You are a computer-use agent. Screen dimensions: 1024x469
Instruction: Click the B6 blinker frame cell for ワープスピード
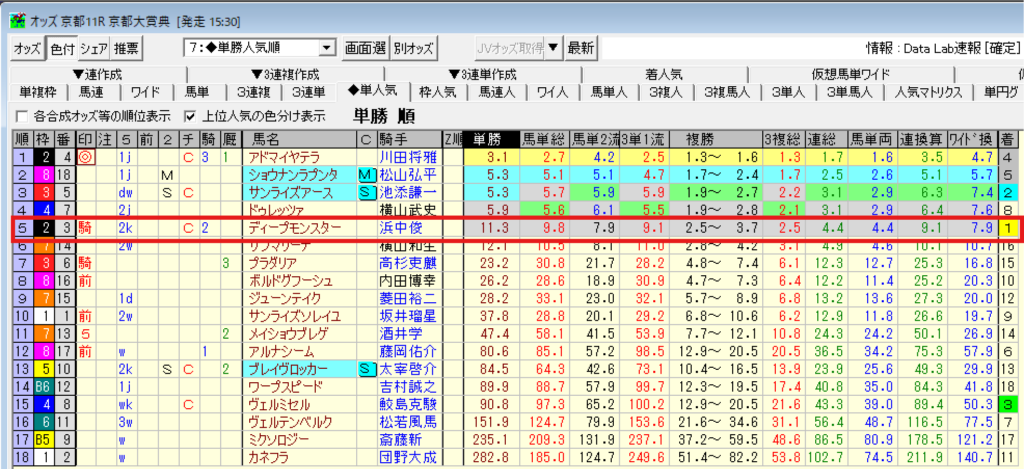(45, 387)
